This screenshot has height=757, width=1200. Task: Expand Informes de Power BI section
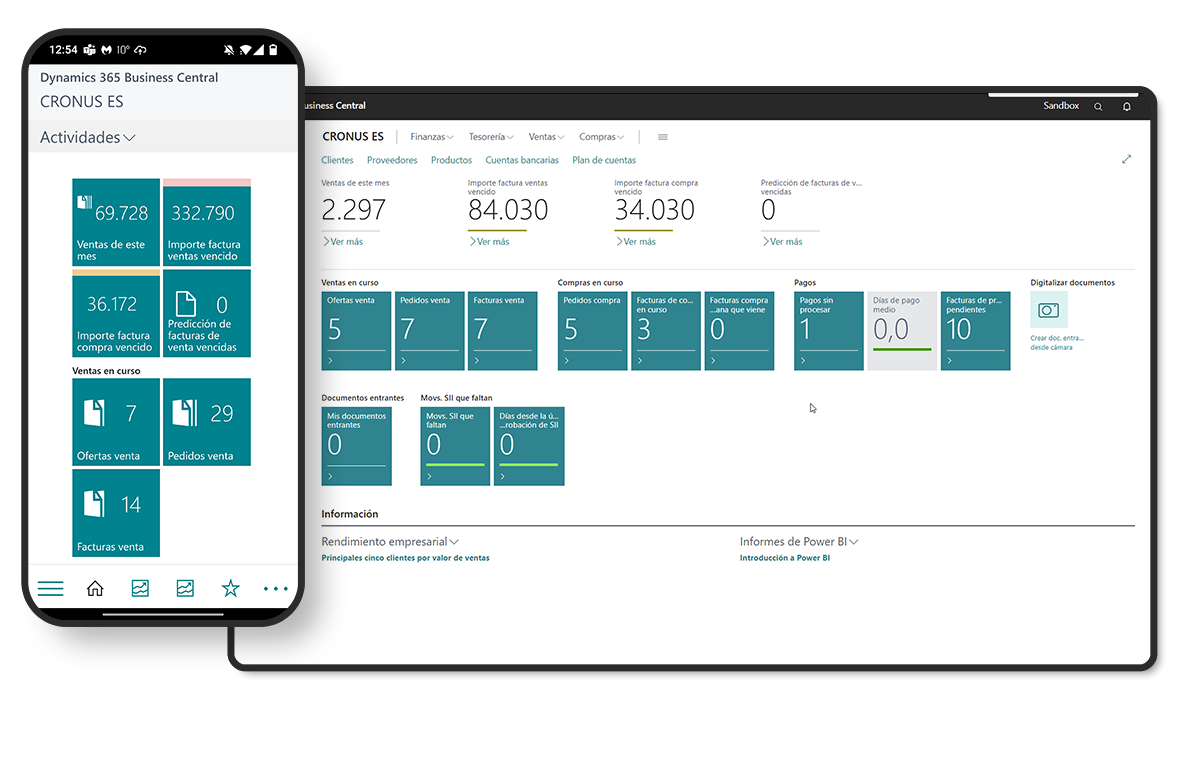tap(799, 542)
